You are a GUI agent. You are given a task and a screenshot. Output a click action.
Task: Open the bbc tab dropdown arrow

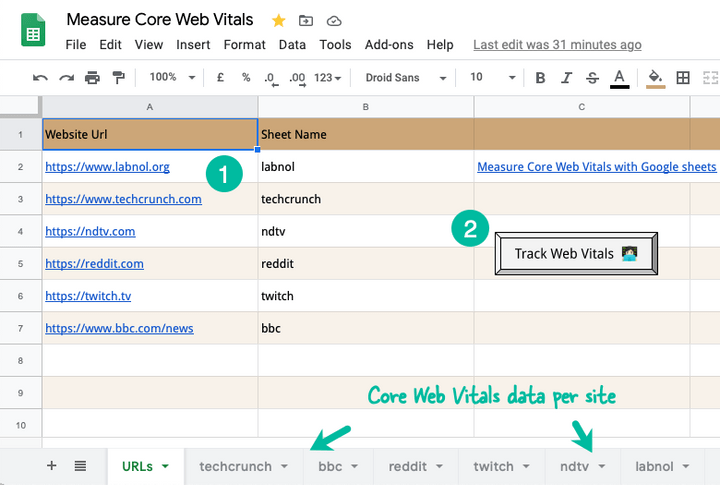(354, 466)
